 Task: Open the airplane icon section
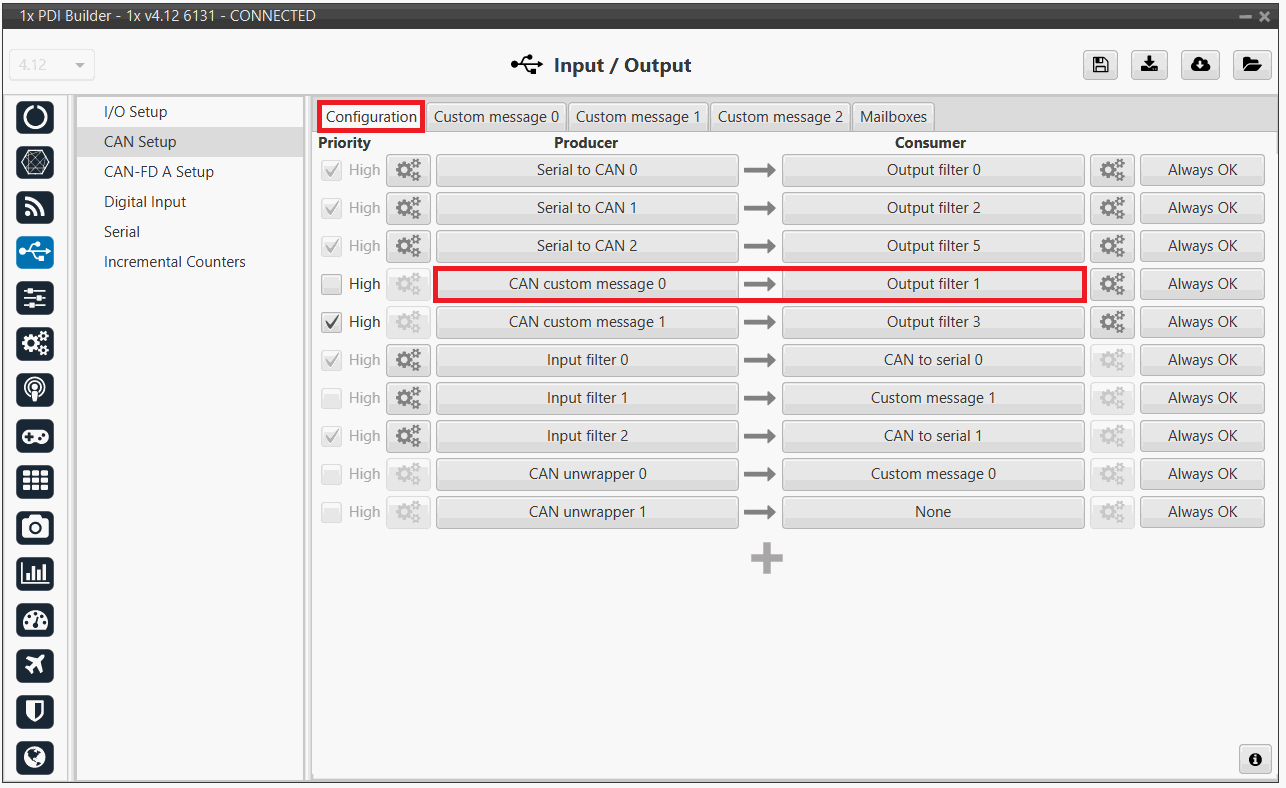pos(35,665)
